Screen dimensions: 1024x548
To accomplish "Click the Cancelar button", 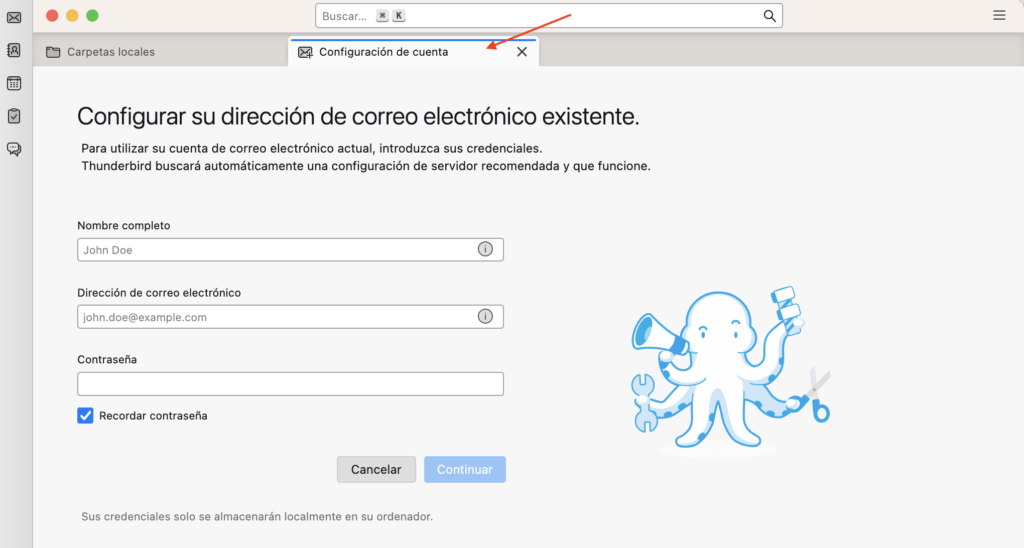I will click(376, 469).
